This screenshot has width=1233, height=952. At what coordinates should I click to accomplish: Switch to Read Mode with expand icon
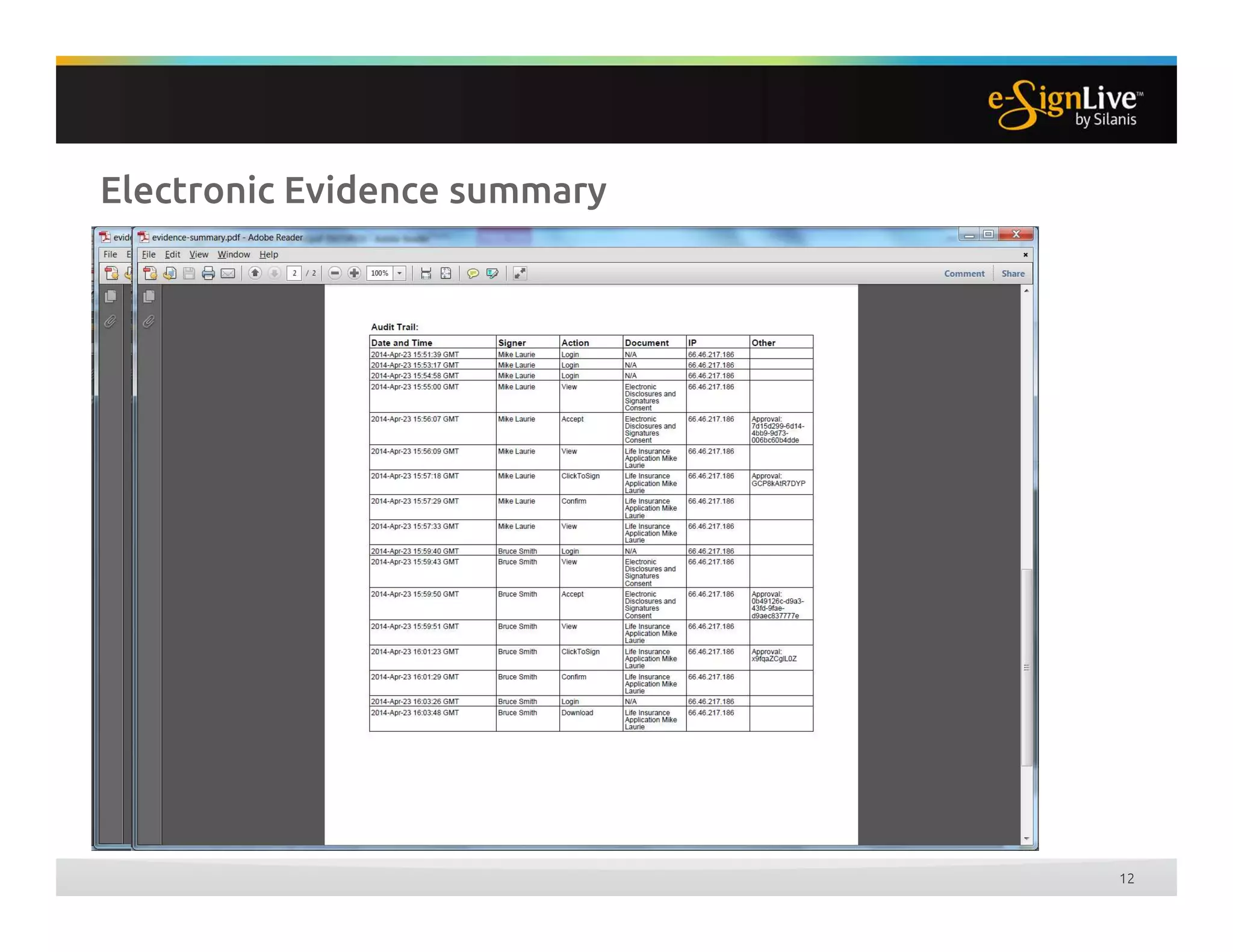(520, 274)
